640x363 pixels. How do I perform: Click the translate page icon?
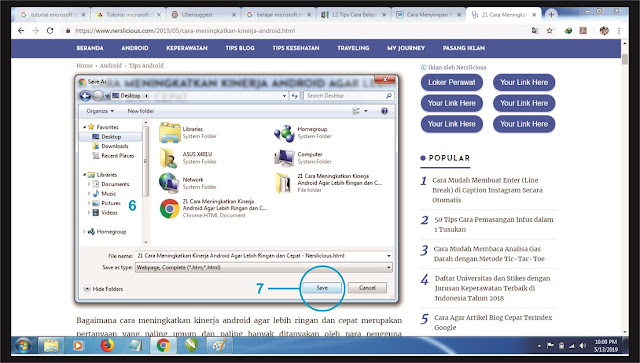tap(535, 31)
